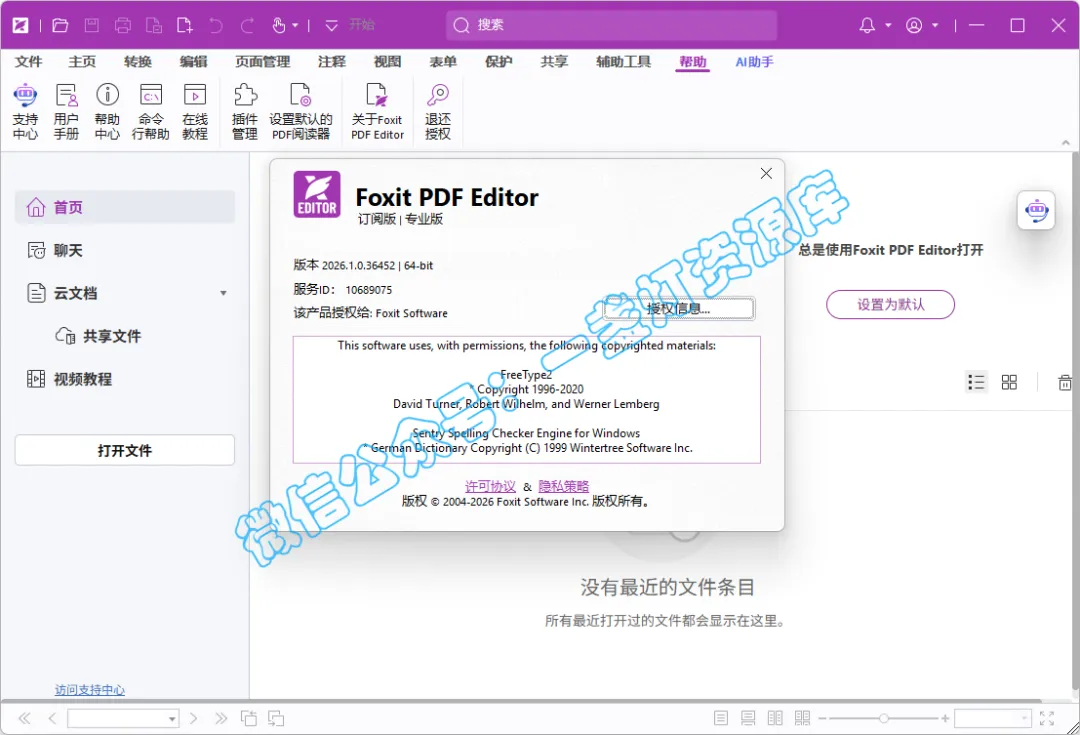Open the License Agreement (许可协议) link
Image resolution: width=1080 pixels, height=735 pixels.
pos(490,486)
